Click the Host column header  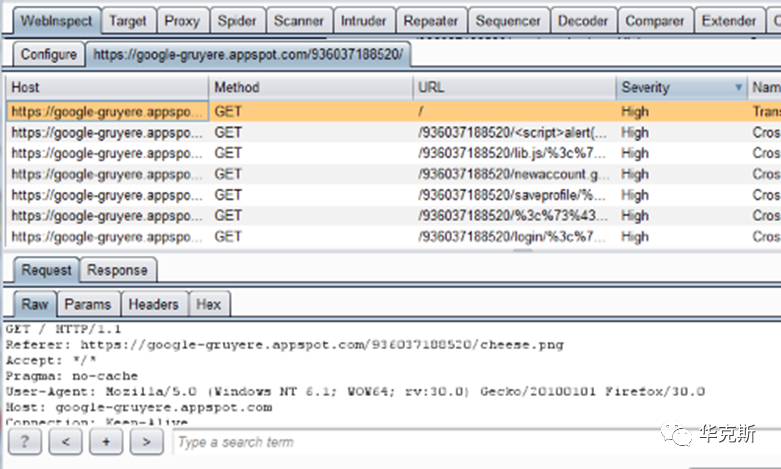tap(107, 88)
